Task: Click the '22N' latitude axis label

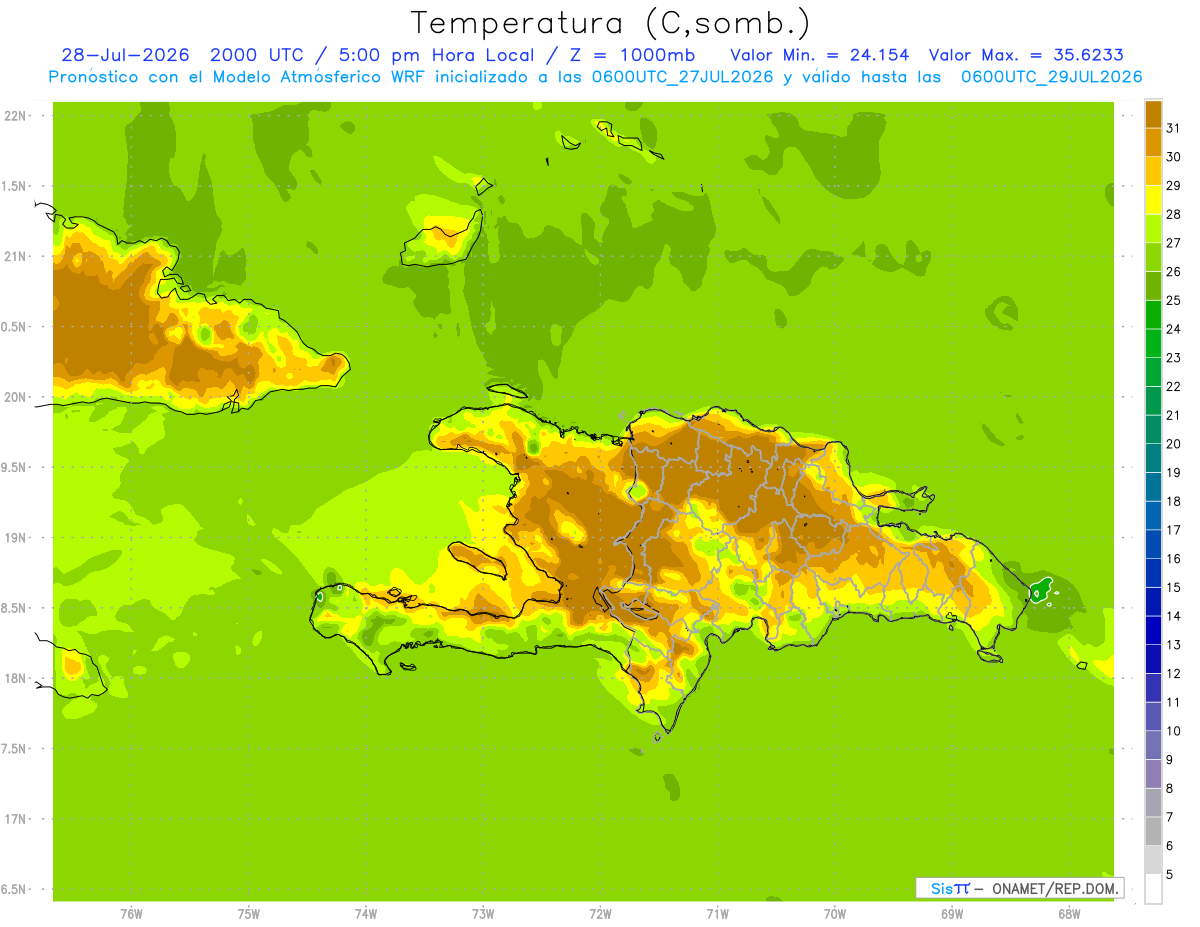Action: click(15, 116)
